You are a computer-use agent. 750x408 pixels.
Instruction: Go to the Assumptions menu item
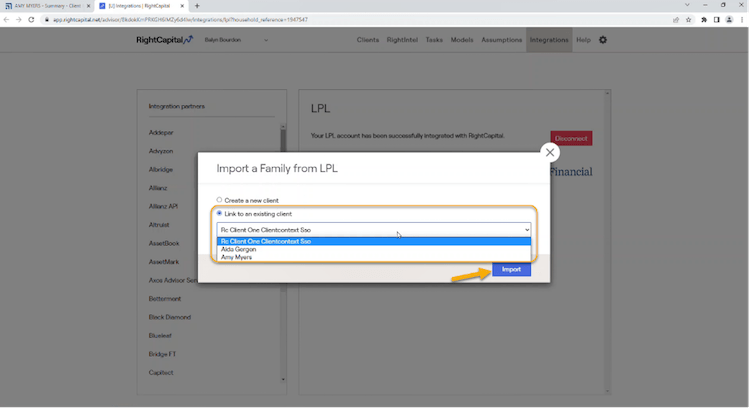tap(500, 40)
